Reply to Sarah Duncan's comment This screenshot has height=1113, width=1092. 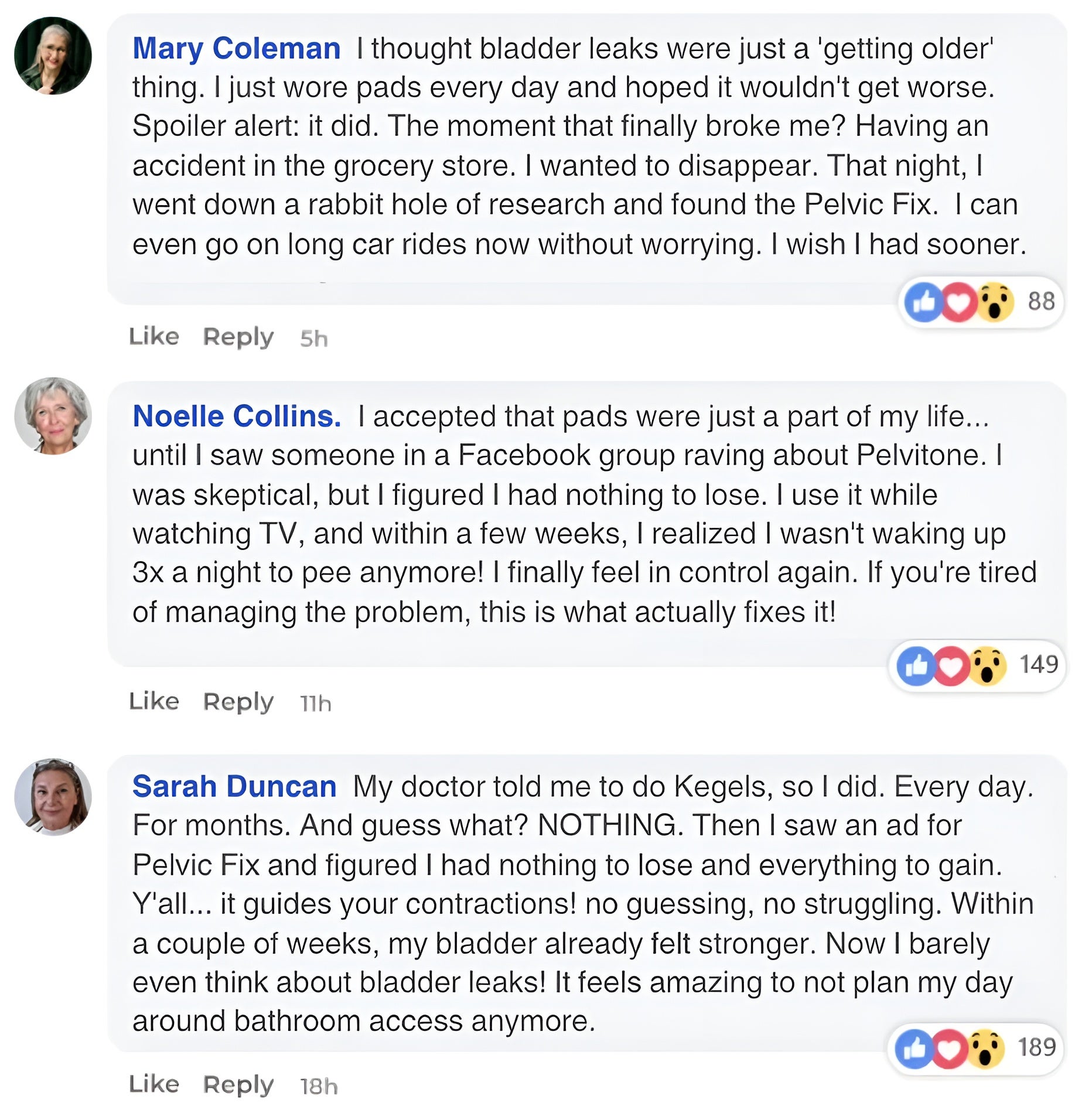click(x=238, y=1085)
